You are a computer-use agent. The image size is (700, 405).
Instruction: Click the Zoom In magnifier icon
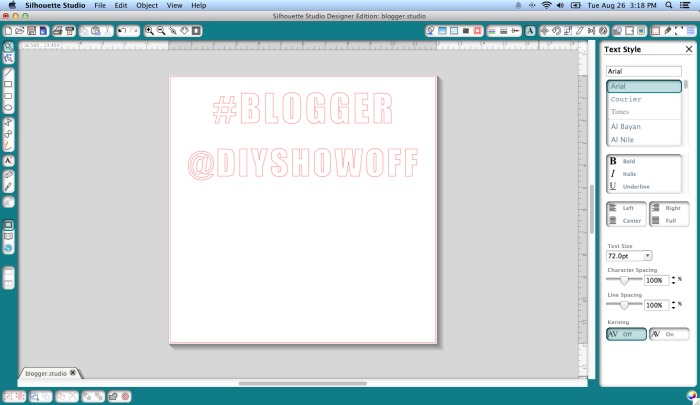[x=149, y=32]
